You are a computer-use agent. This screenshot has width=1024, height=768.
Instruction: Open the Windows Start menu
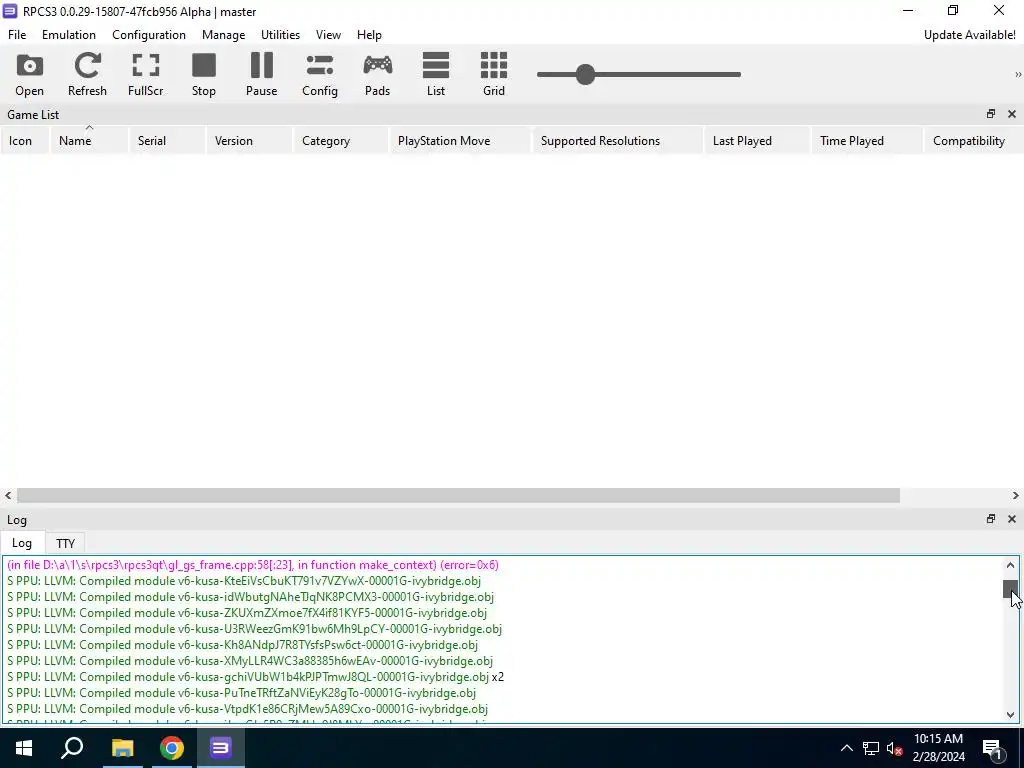24,748
